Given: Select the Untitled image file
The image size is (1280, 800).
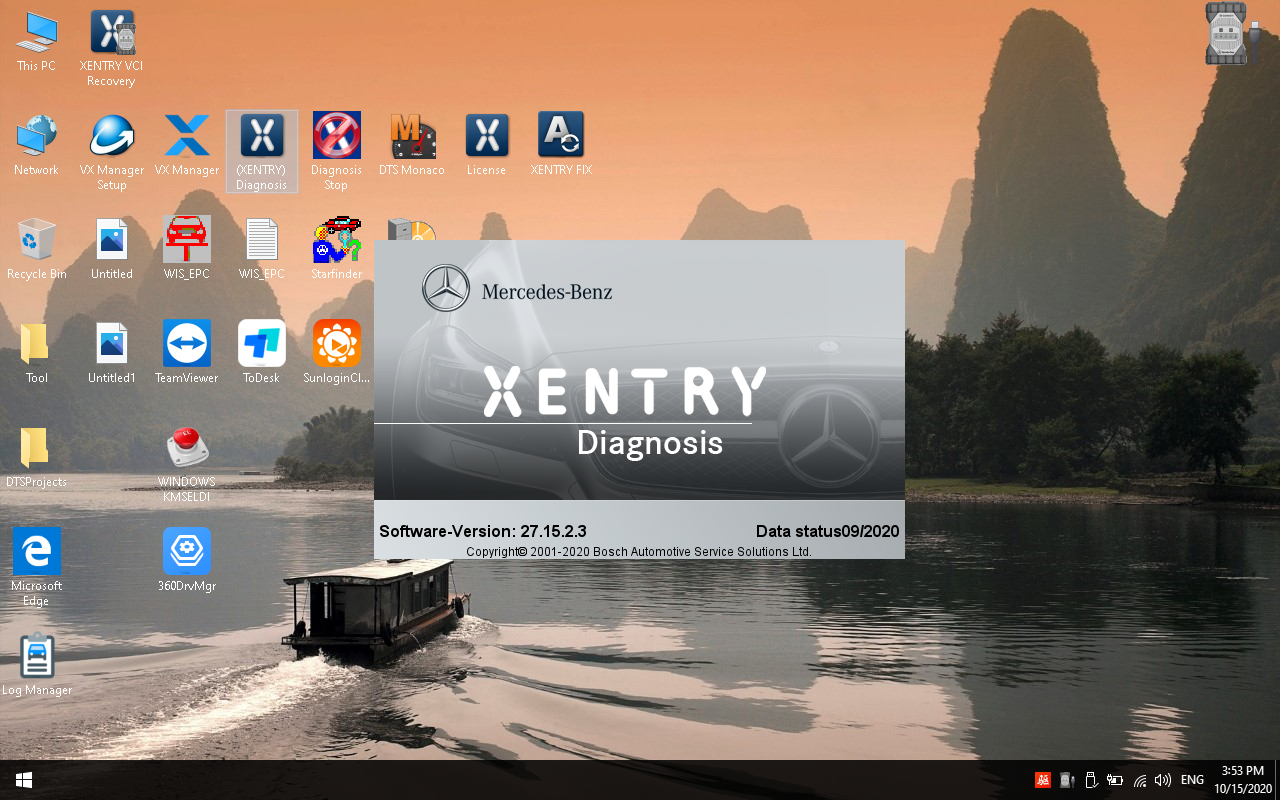Looking at the screenshot, I should click(x=111, y=250).
